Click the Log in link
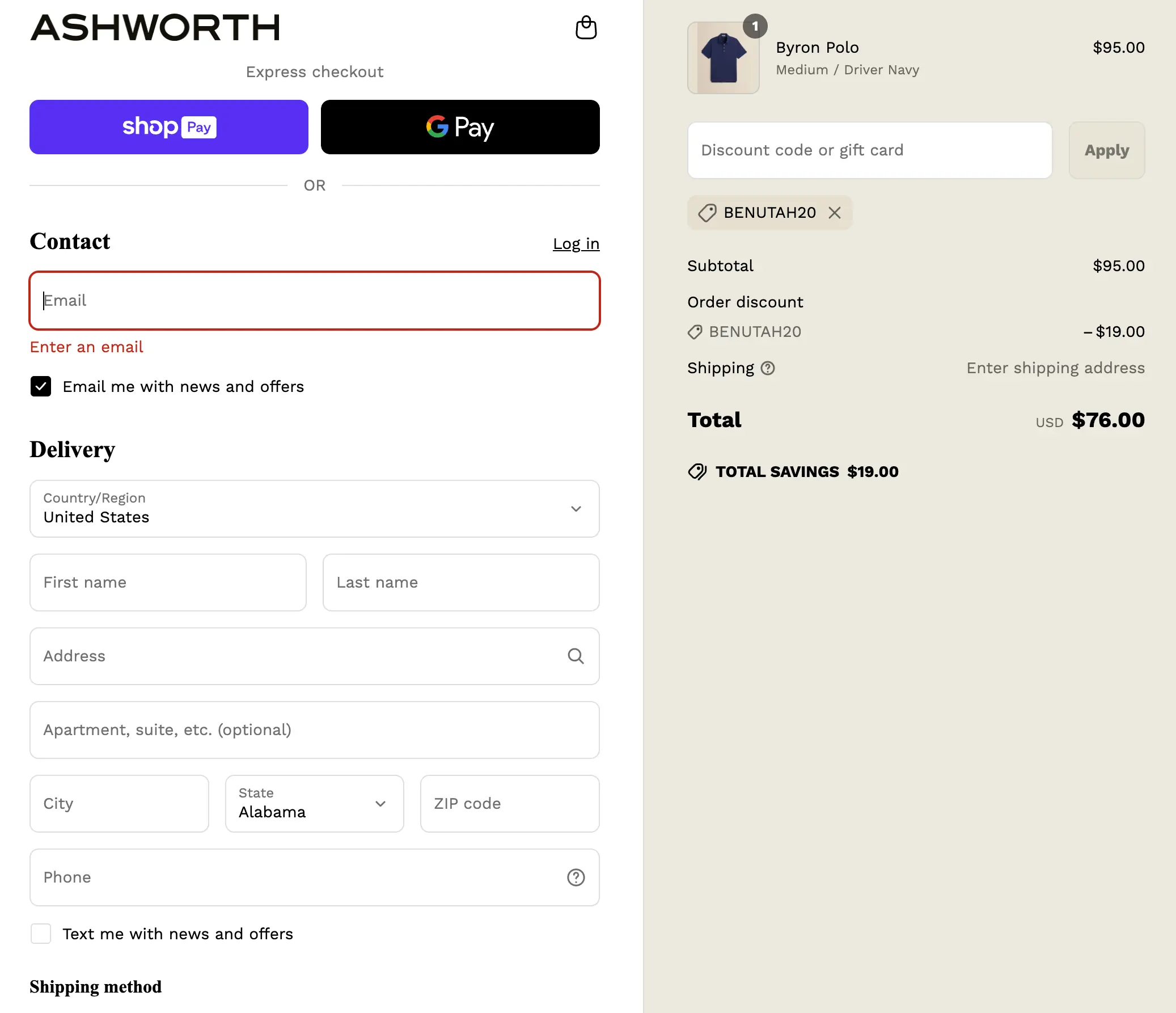The width and height of the screenshot is (1176, 1013). [576, 243]
